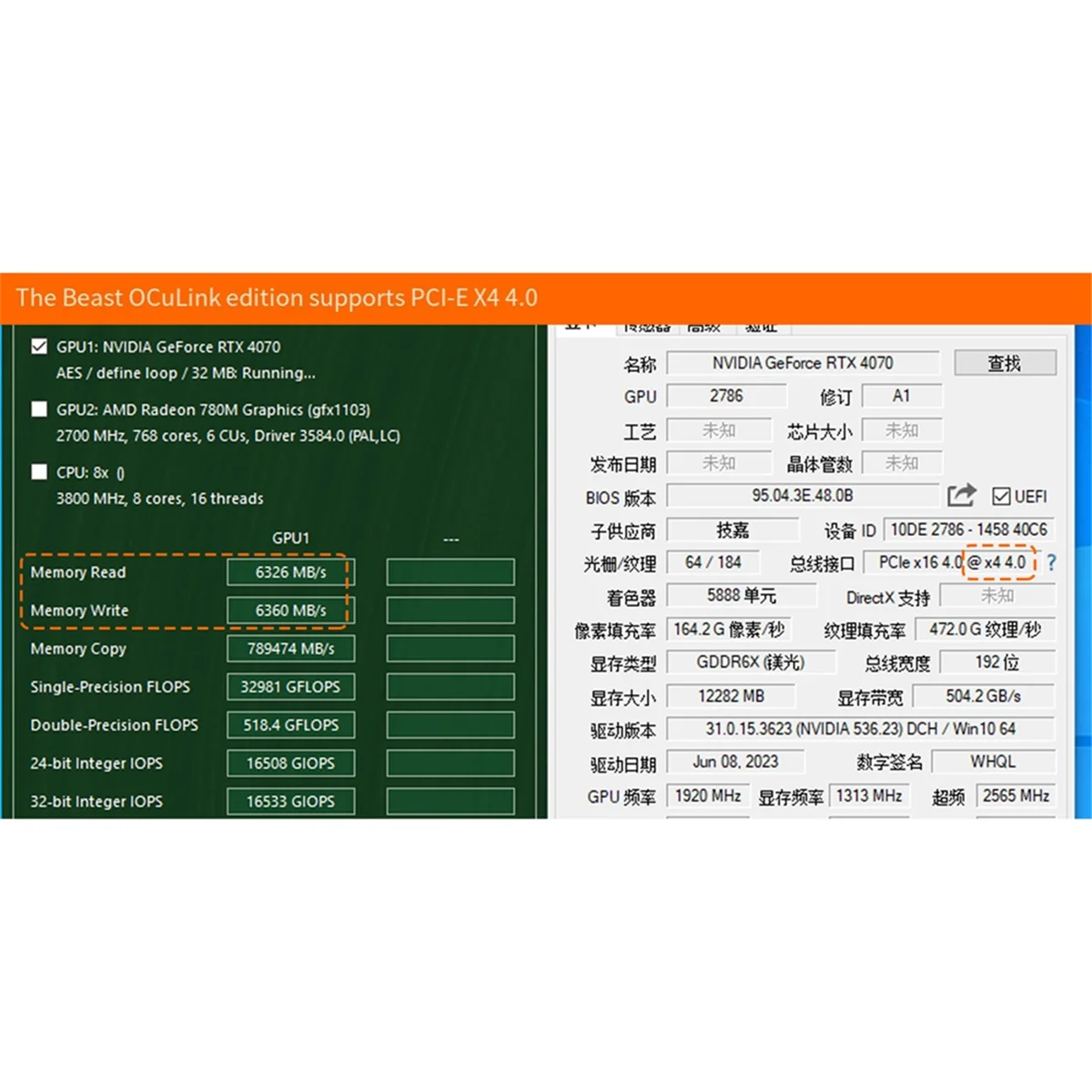
Task: Click the Single-Precision FLOPS 32981 GFLOPS result
Action: pos(291,687)
